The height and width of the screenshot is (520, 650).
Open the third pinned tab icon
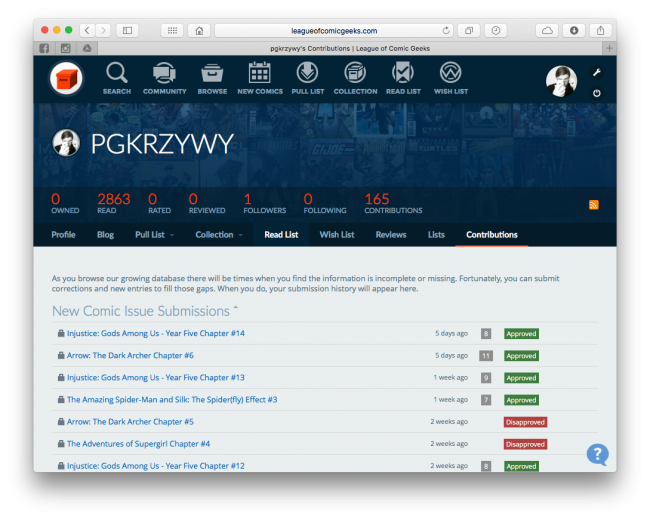[87, 49]
